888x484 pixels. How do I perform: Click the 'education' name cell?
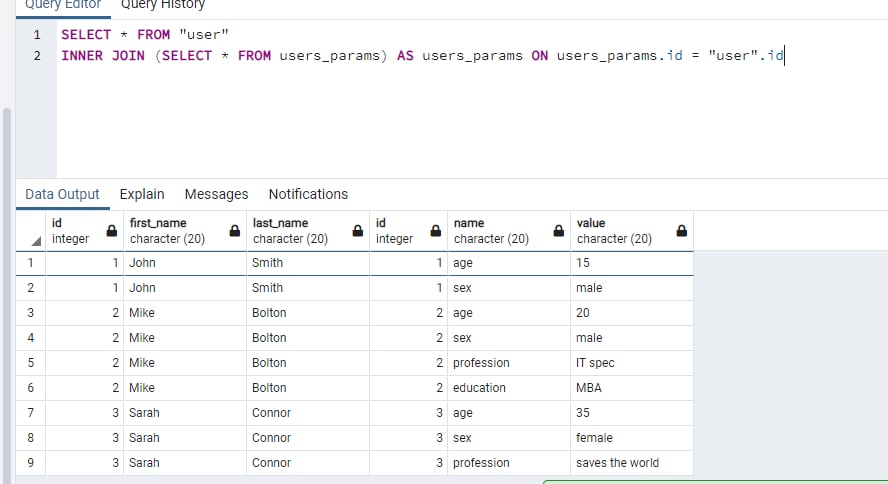[x=509, y=388]
